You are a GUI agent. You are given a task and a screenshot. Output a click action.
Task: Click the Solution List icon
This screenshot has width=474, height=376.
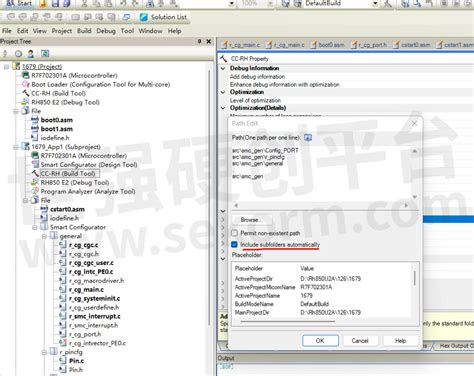(x=144, y=17)
